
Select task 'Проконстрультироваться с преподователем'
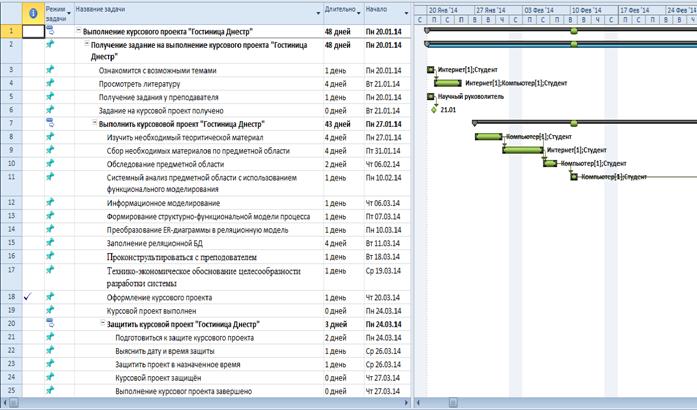pos(181,257)
